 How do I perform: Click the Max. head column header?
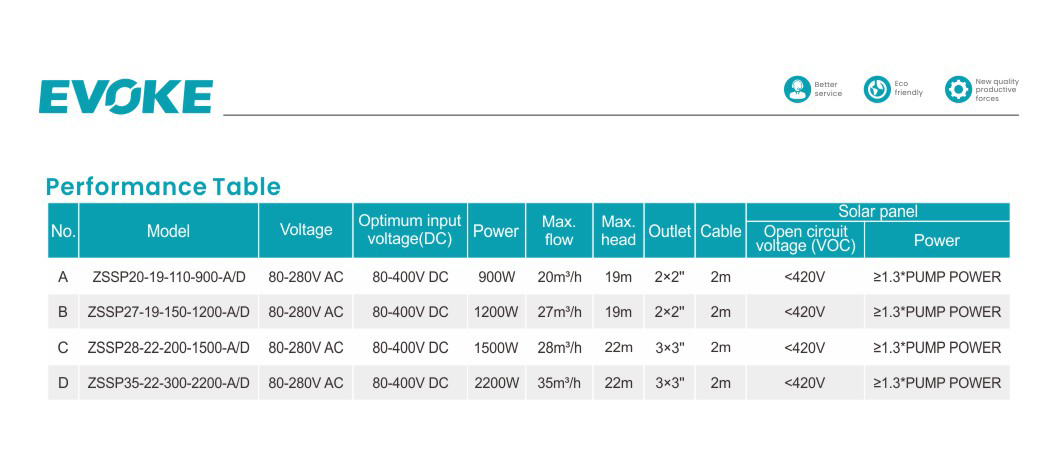tap(618, 230)
